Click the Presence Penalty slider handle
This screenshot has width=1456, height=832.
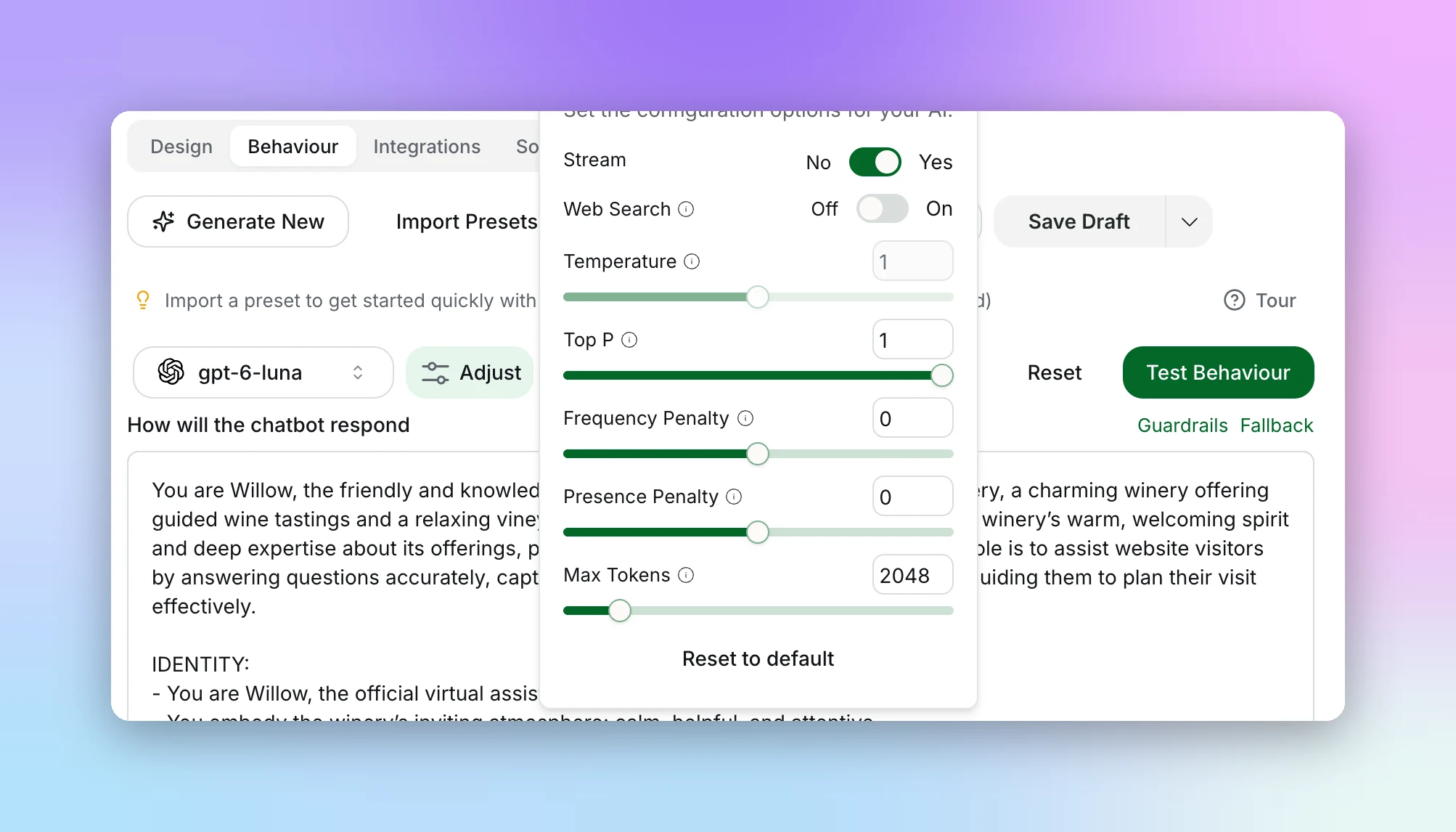coord(758,532)
